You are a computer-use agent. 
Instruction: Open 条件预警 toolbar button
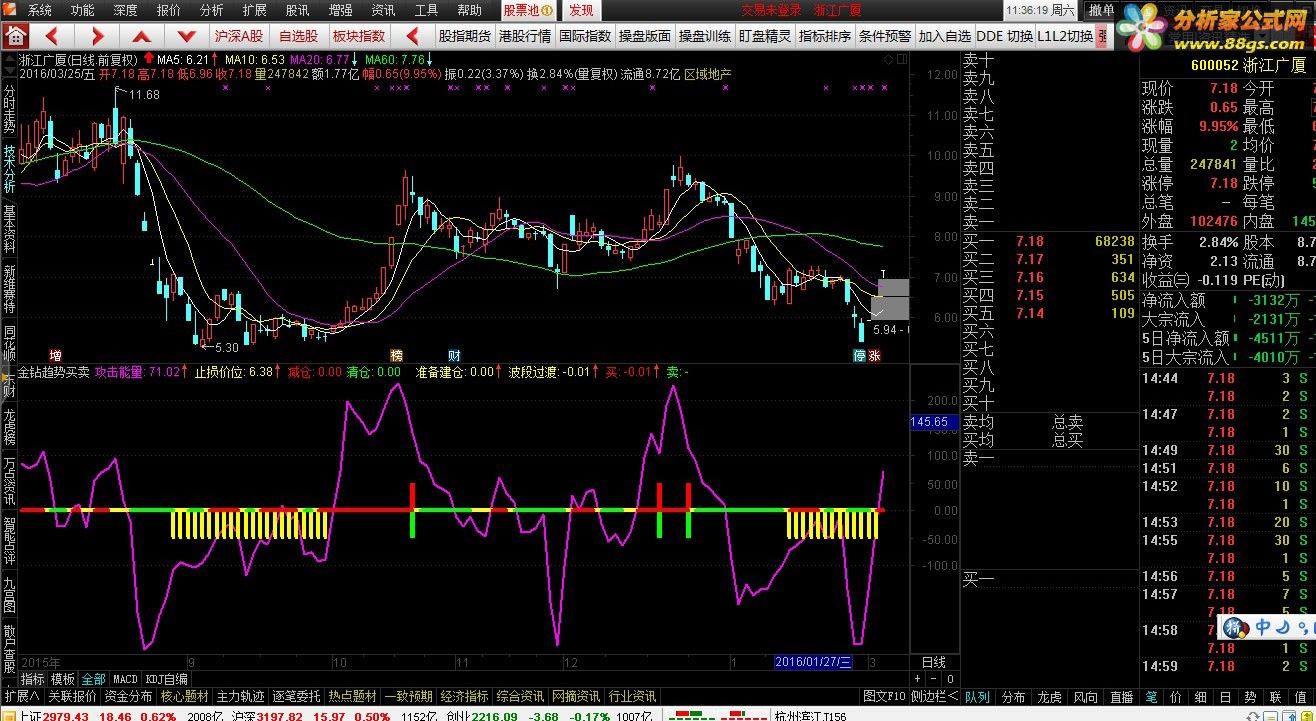[x=885, y=36]
